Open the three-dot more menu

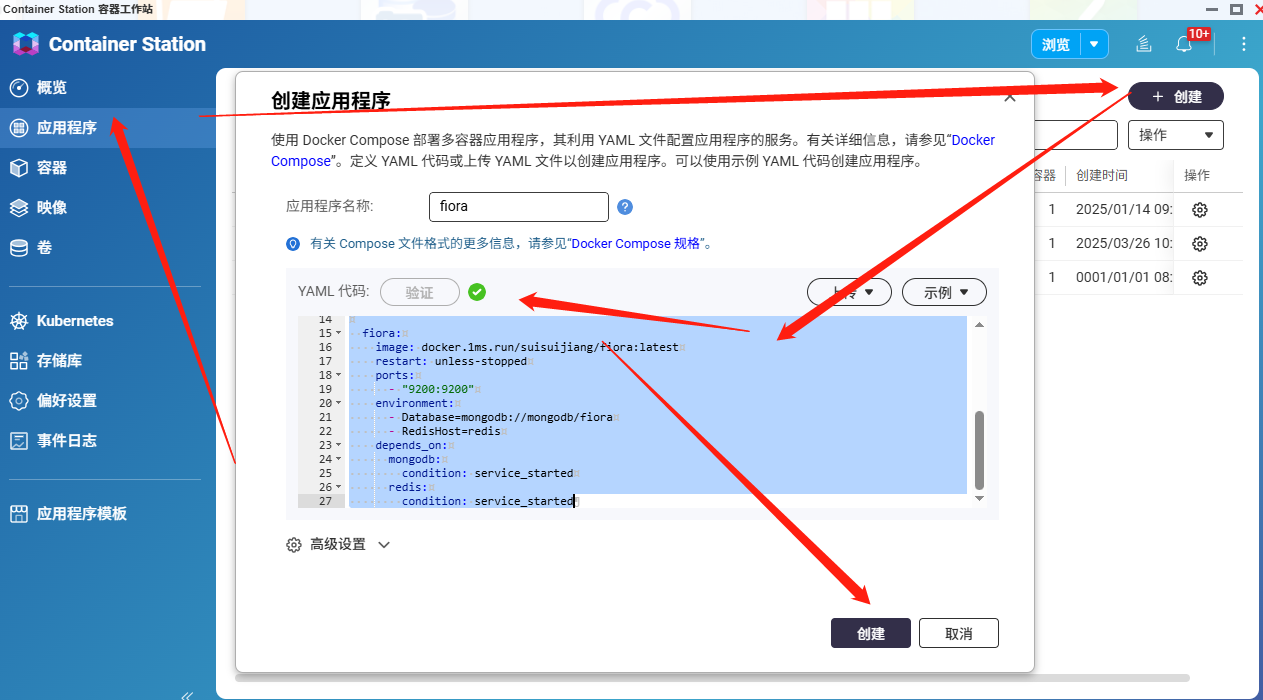(x=1244, y=44)
